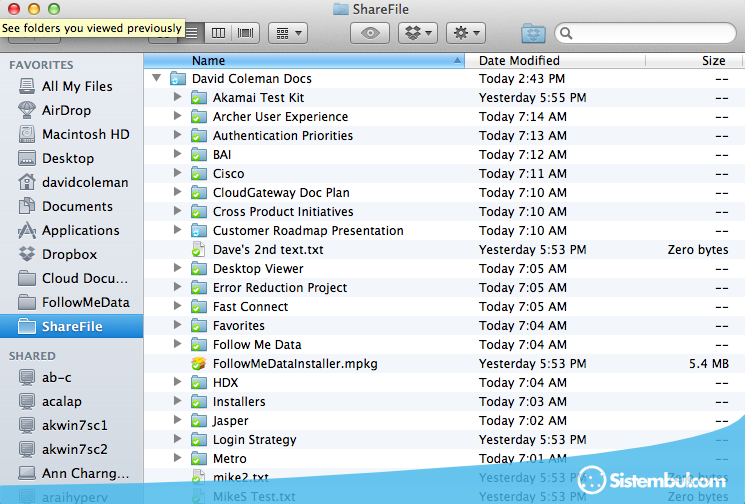The height and width of the screenshot is (504, 745).
Task: Select ShareFile in the sidebar
Action: click(71, 326)
